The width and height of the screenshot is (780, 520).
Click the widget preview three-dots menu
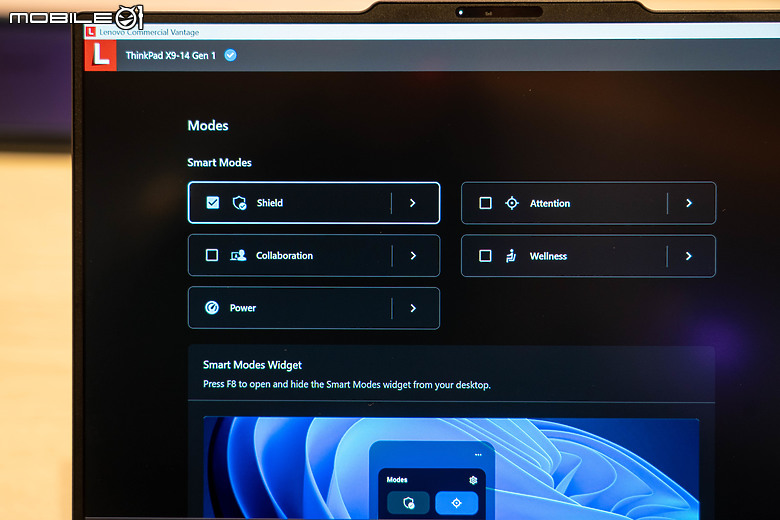point(478,454)
